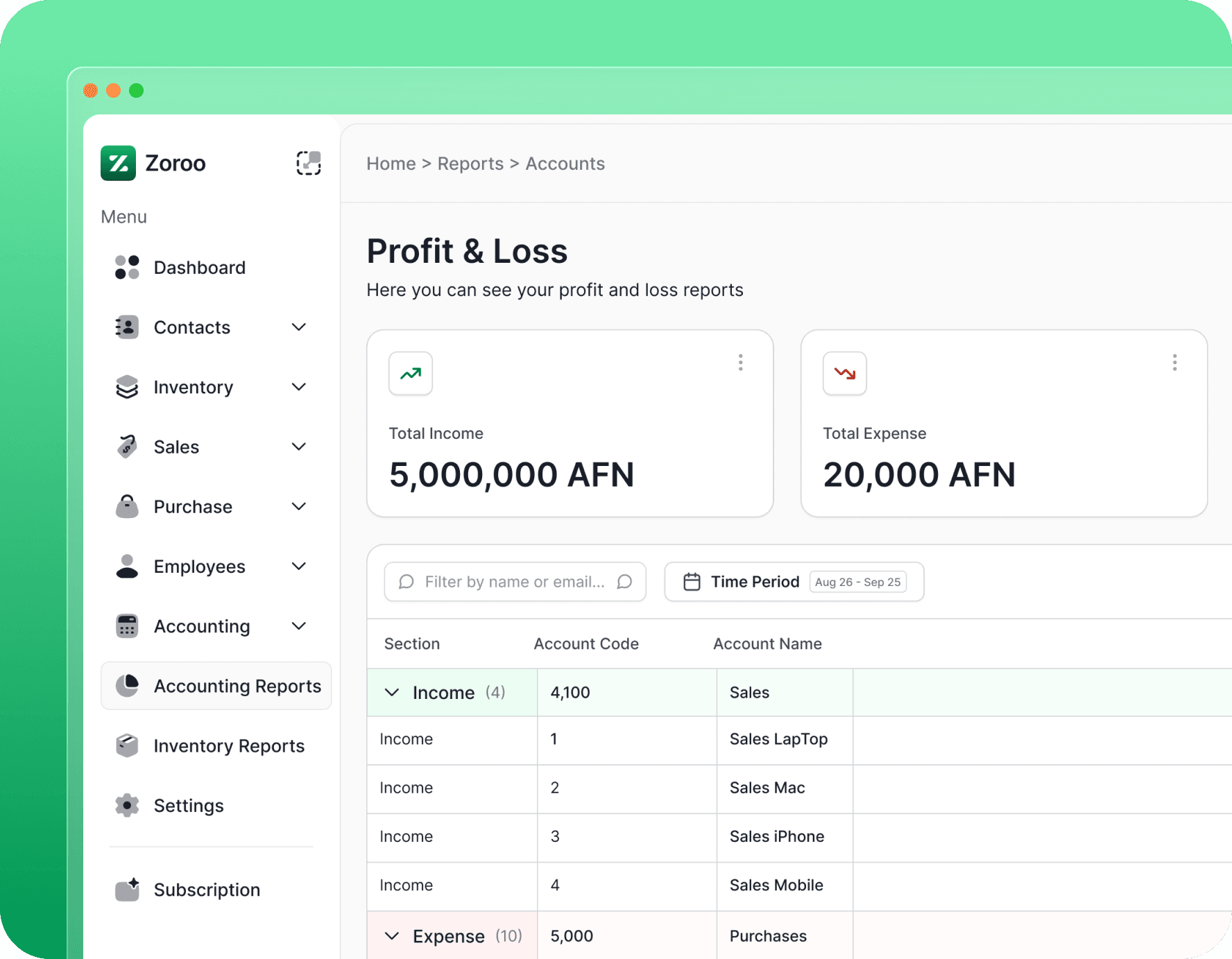Collapse the Expense section chevron
1232x959 pixels.
coord(392,936)
